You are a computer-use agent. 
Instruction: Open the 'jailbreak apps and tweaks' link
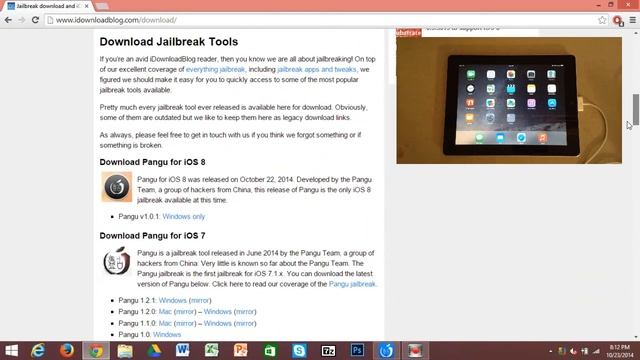click(317, 69)
